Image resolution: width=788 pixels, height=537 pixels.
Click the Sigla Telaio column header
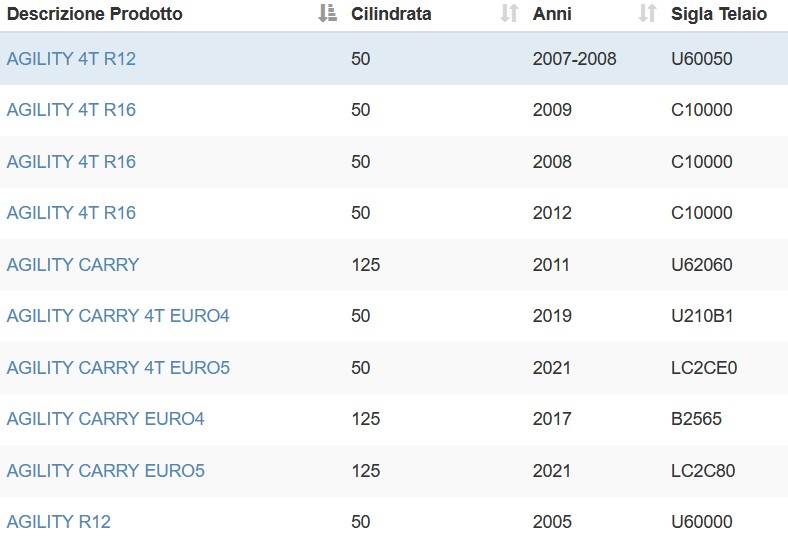tap(719, 14)
